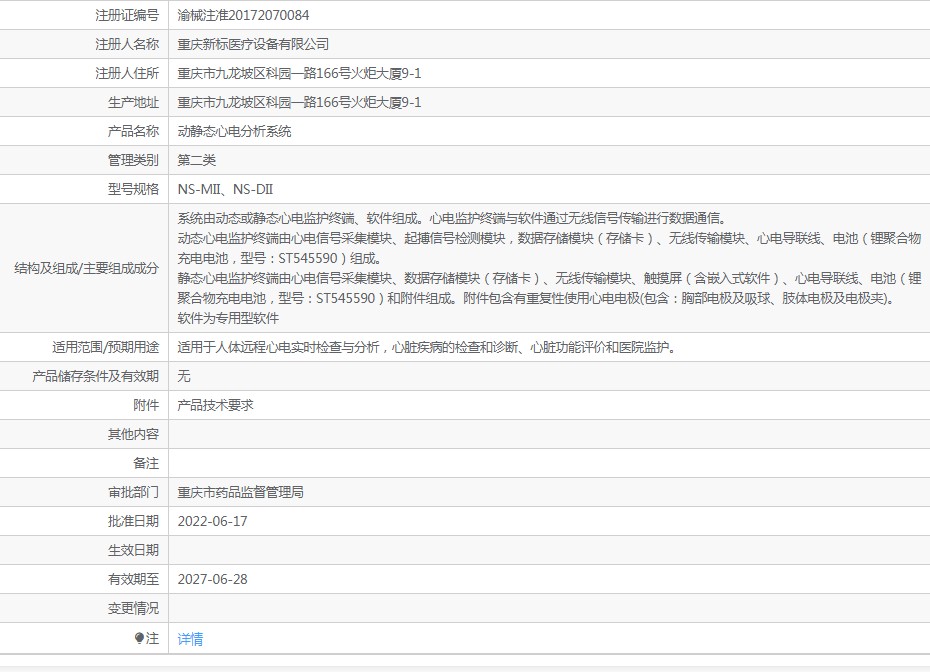Click management category value 第二类
930x672 pixels.
[196, 160]
